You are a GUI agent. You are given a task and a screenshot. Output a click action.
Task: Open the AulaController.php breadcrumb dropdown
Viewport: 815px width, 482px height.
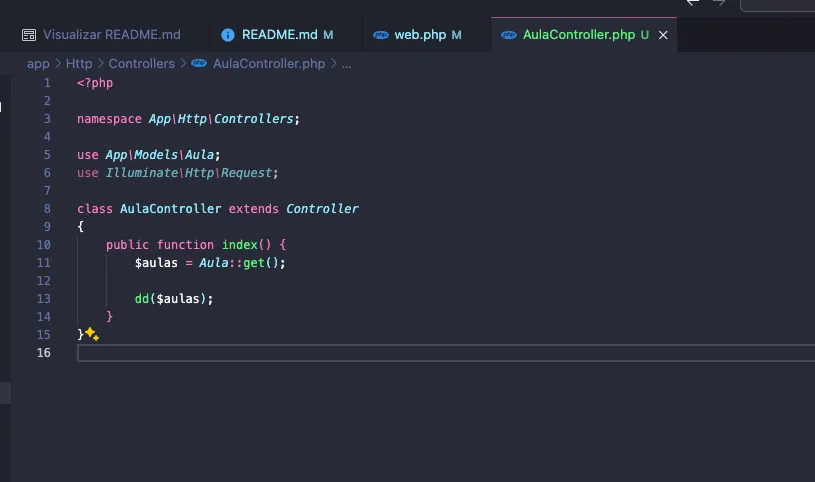click(269, 64)
